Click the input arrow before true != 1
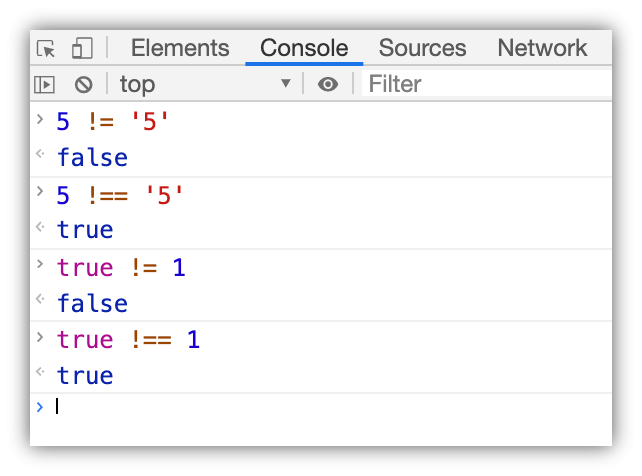The image size is (642, 476). (40, 265)
